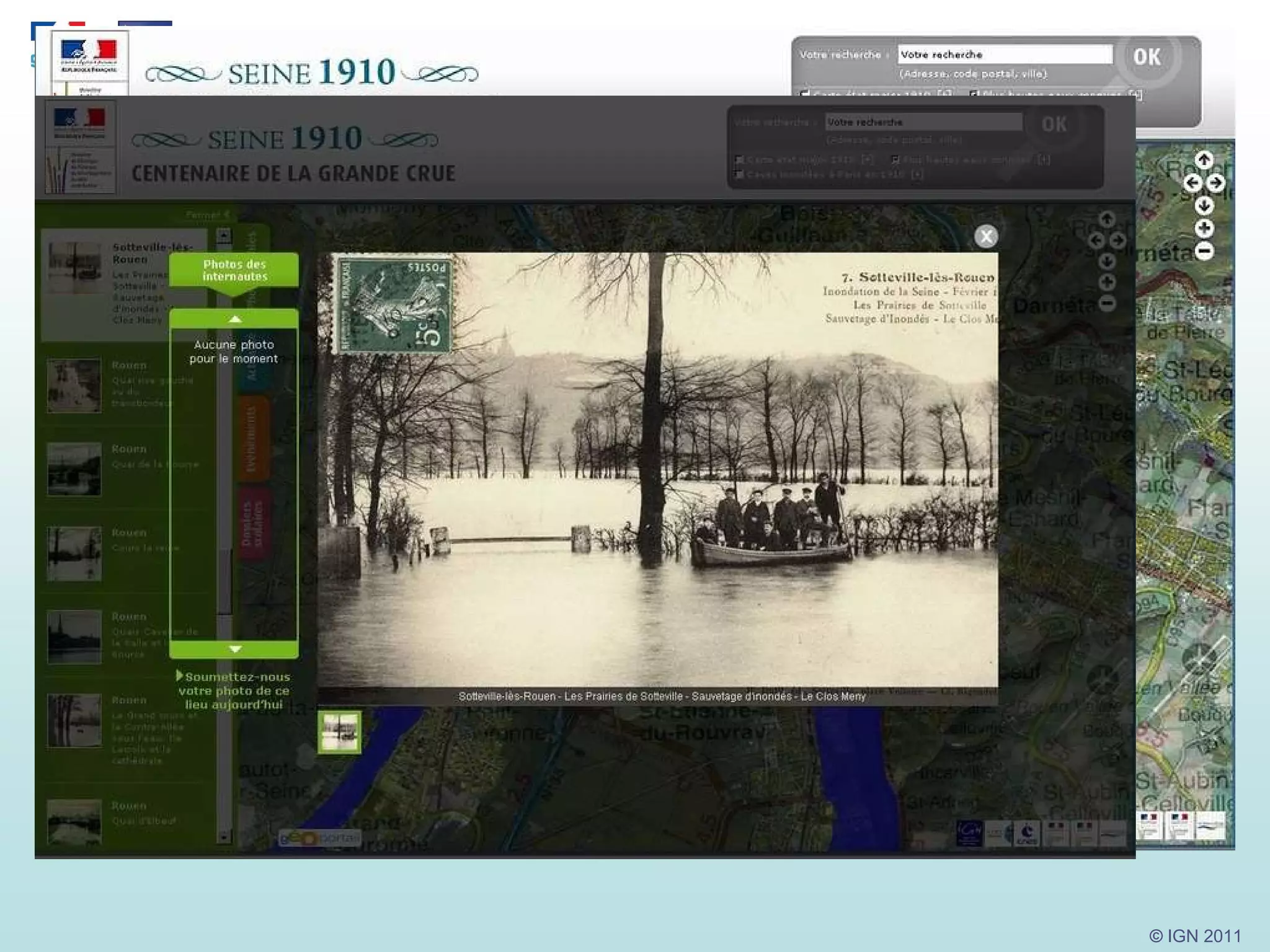Toggle Caves inondées à Paris checkbox
The image size is (1270, 952).
click(739, 175)
